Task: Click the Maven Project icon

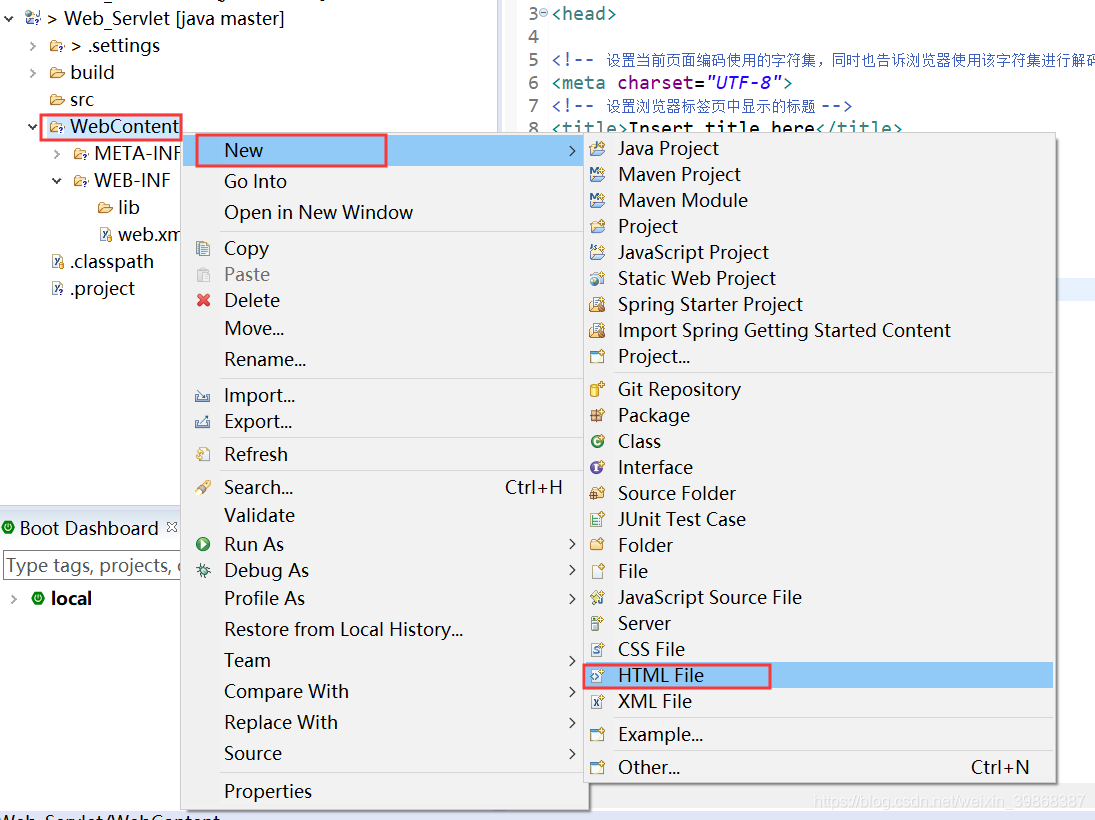Action: click(x=598, y=175)
